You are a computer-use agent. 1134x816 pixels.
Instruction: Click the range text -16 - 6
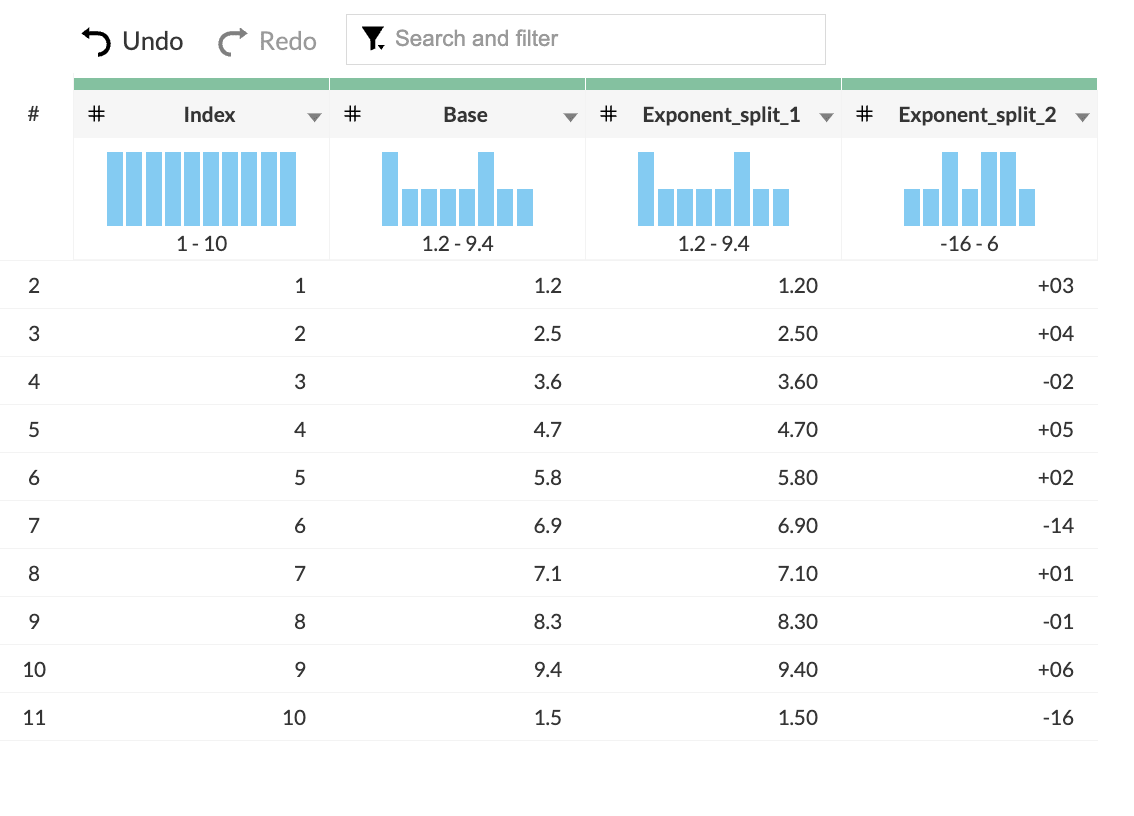point(969,244)
